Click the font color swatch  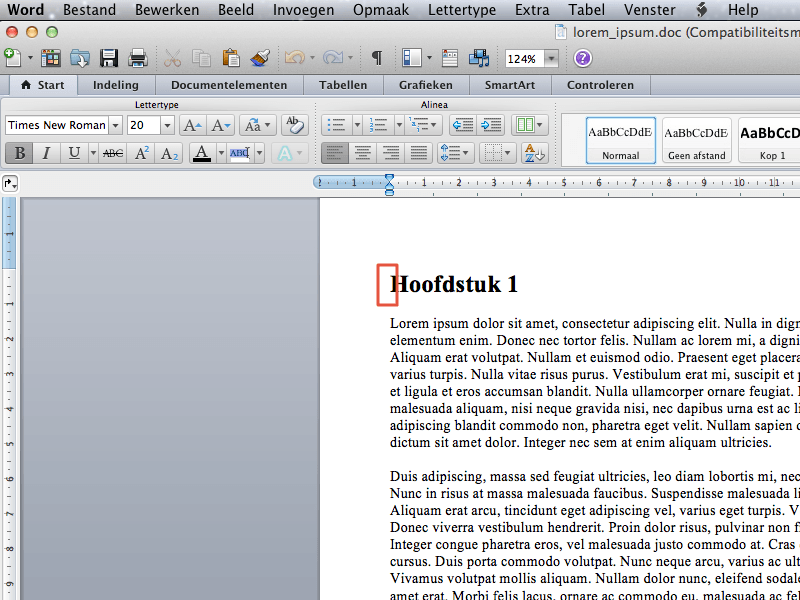click(x=202, y=153)
